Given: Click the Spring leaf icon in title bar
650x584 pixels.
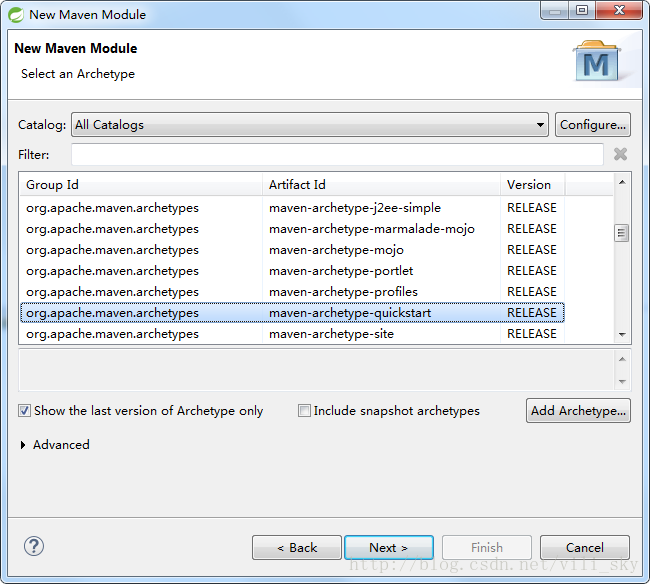Looking at the screenshot, I should point(16,15).
